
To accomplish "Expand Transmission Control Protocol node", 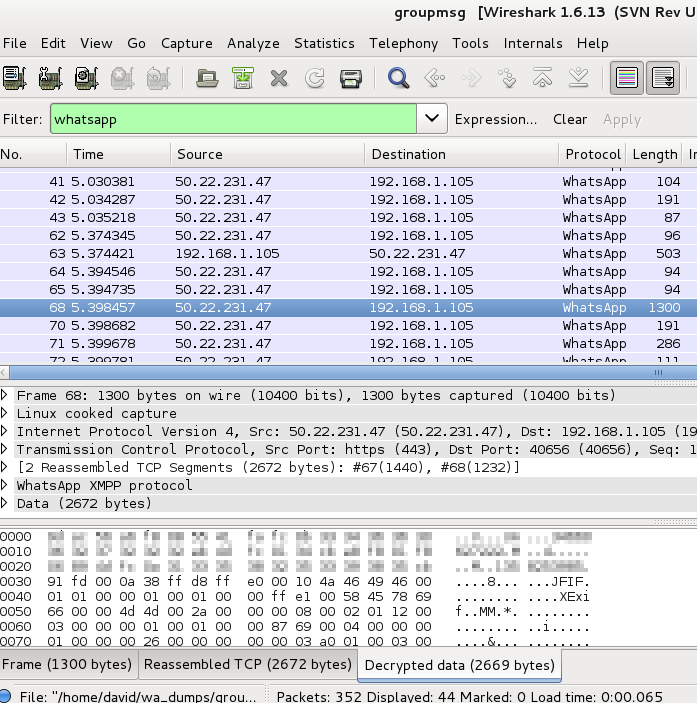I will tap(4, 449).
